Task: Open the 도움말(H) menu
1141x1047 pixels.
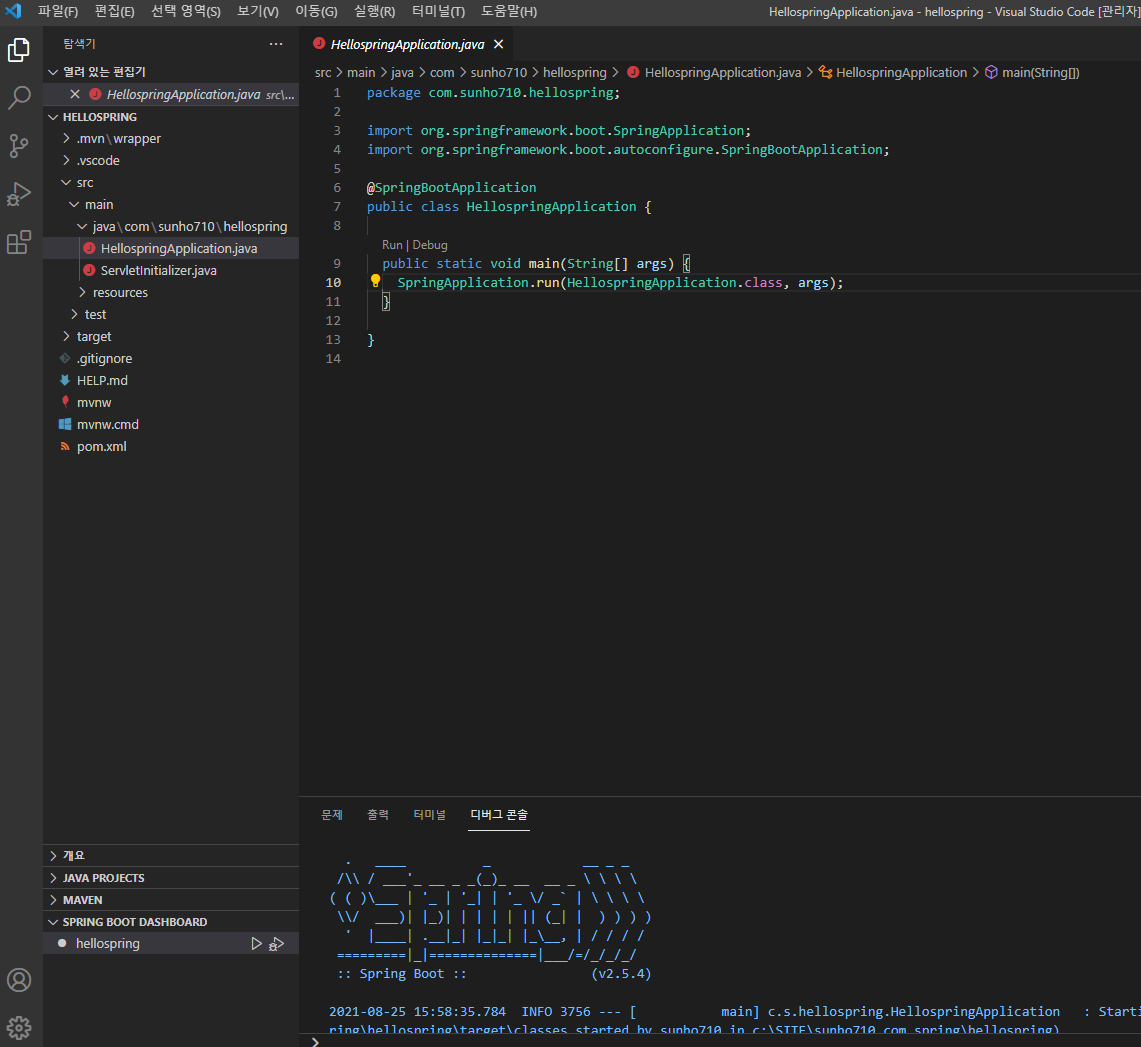Action: click(x=509, y=11)
